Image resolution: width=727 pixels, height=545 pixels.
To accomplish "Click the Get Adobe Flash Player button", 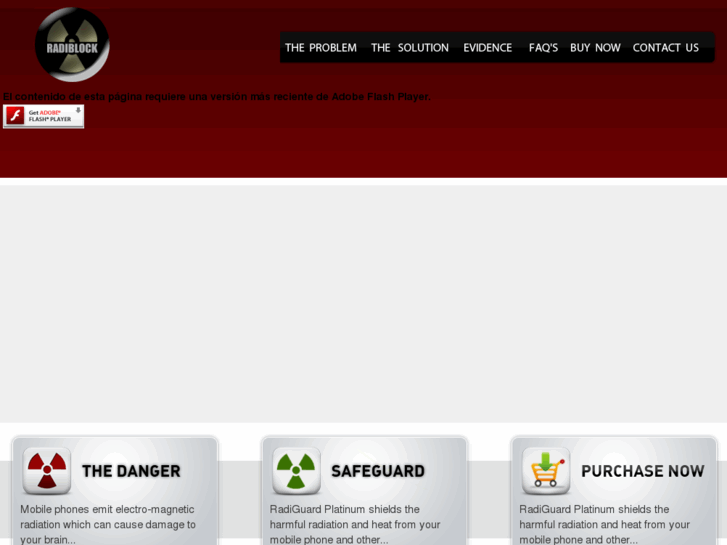I will (44, 116).
